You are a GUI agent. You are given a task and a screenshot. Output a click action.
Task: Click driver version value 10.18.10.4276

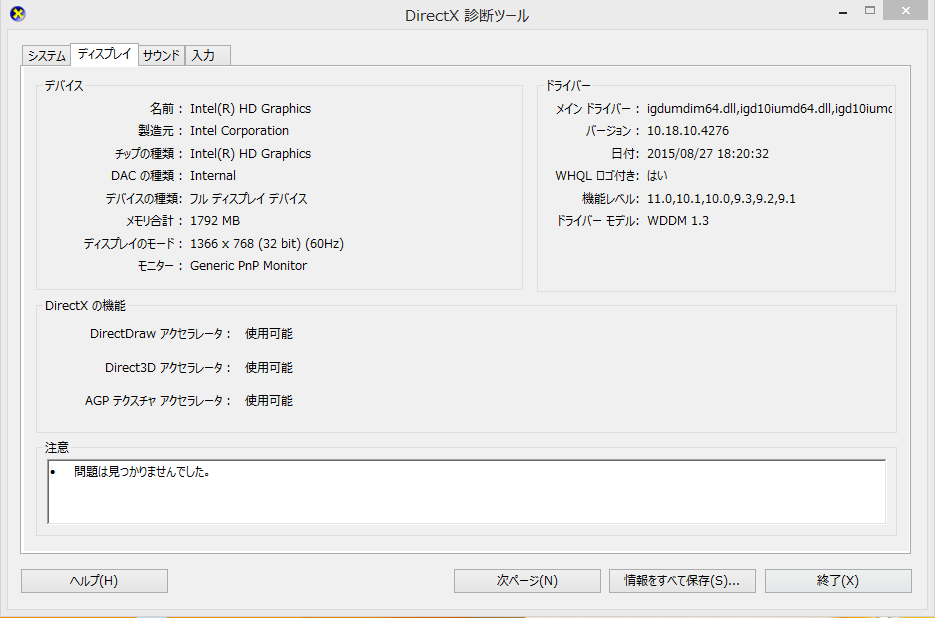point(688,131)
